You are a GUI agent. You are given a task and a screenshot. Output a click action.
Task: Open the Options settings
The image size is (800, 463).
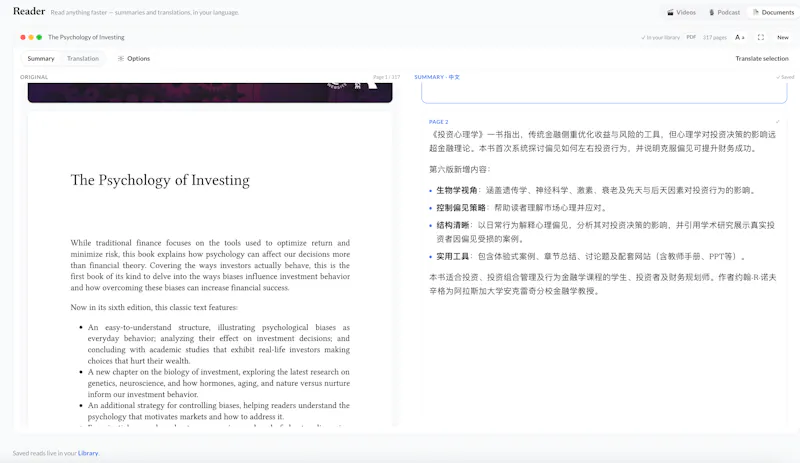click(x=134, y=59)
